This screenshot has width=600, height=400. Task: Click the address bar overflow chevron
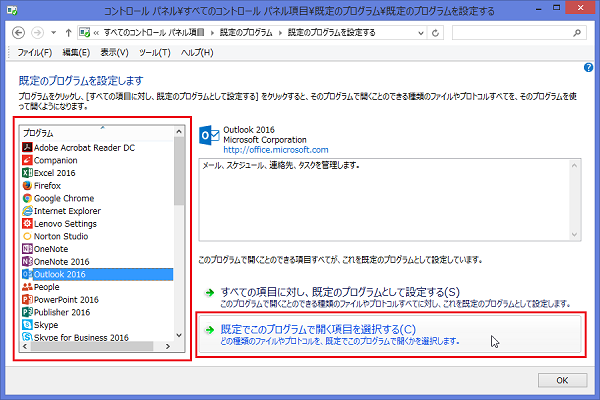[96, 33]
